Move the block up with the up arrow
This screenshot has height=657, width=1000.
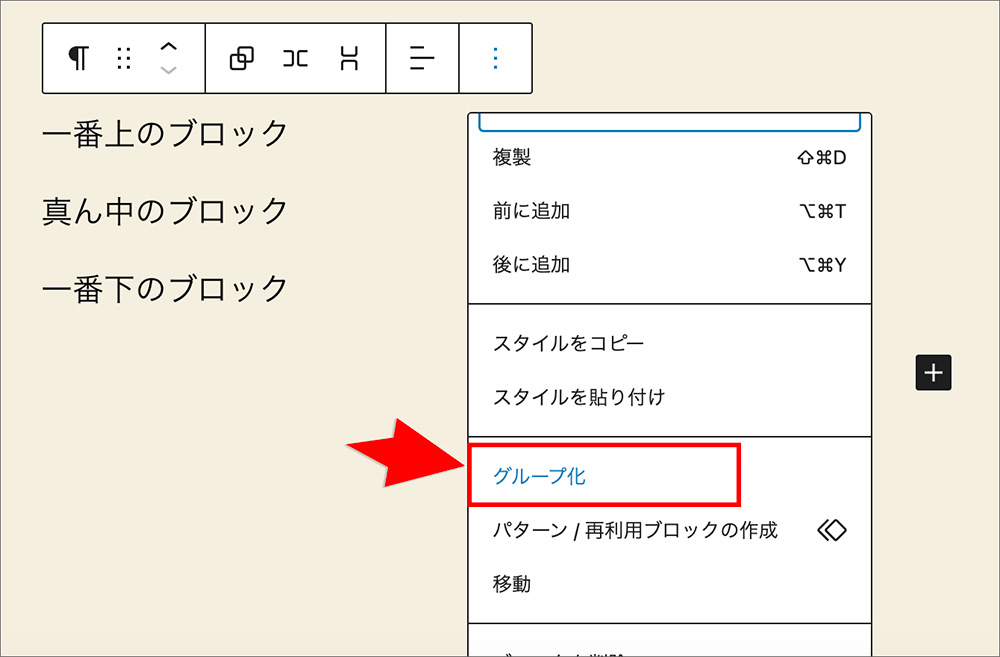[169, 47]
